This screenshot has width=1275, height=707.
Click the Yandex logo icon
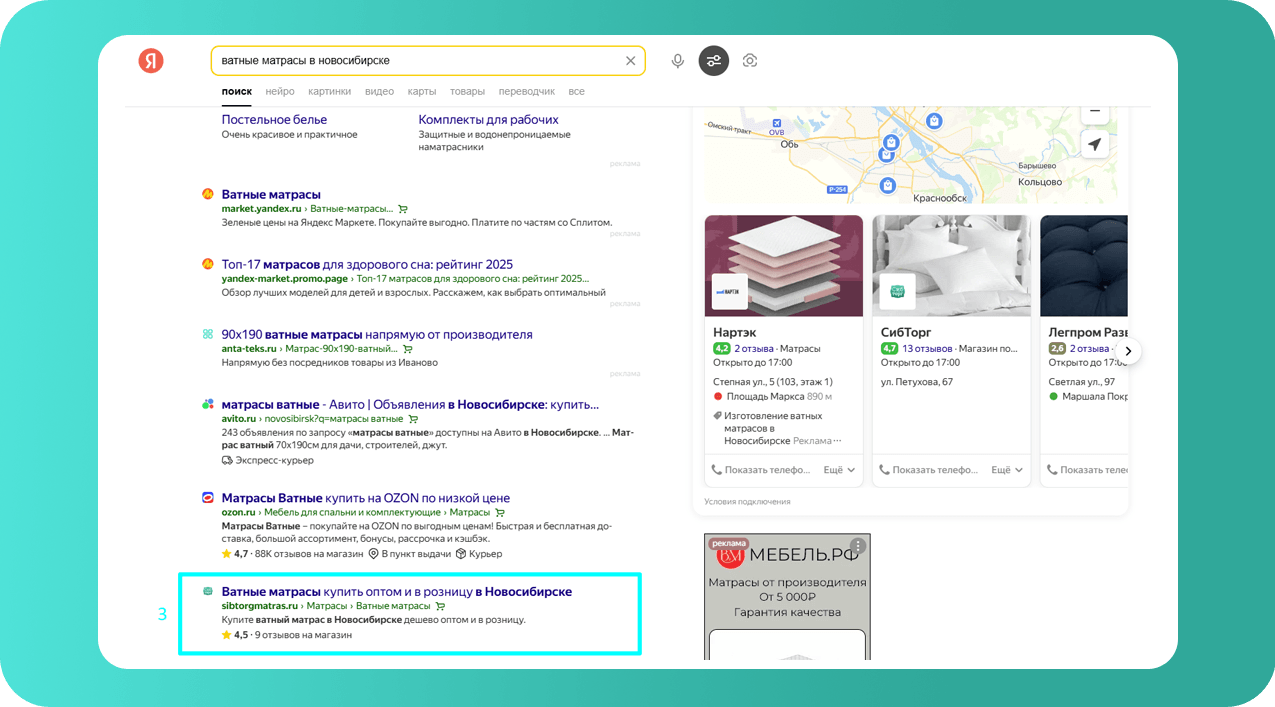[151, 61]
